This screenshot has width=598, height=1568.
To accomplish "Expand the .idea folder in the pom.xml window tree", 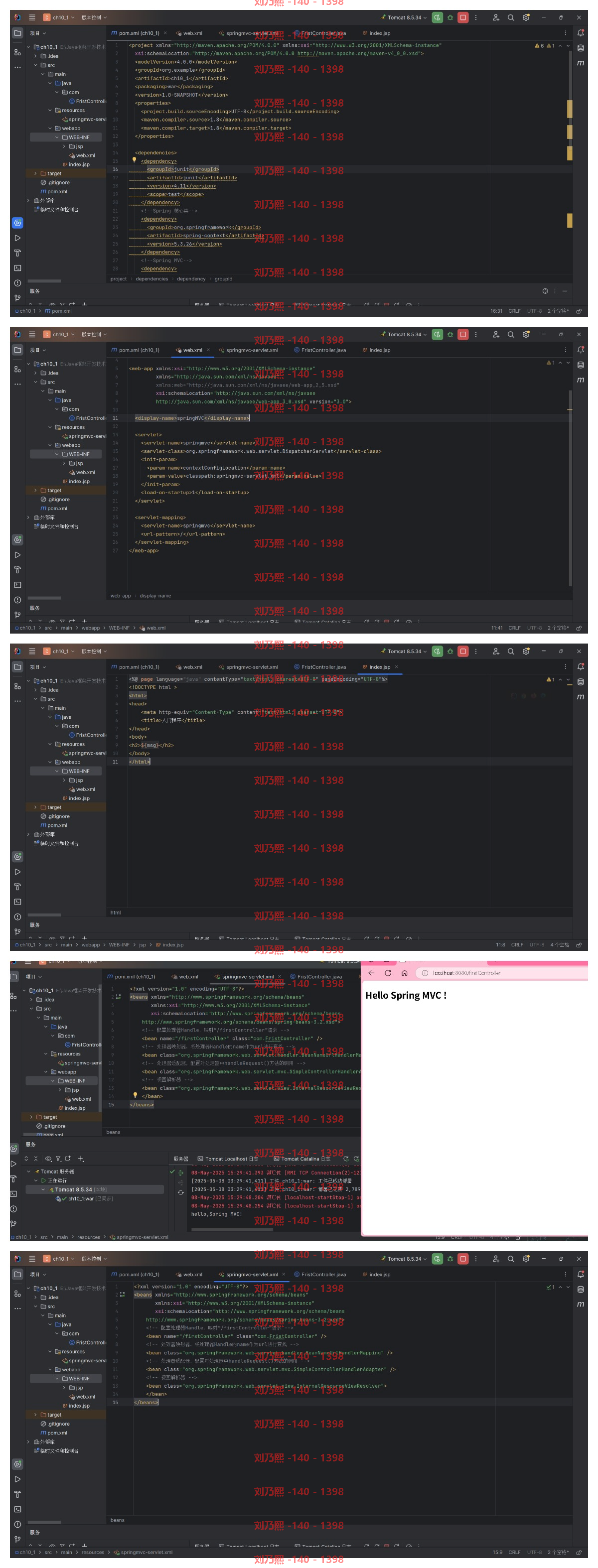I will tap(35, 56).
